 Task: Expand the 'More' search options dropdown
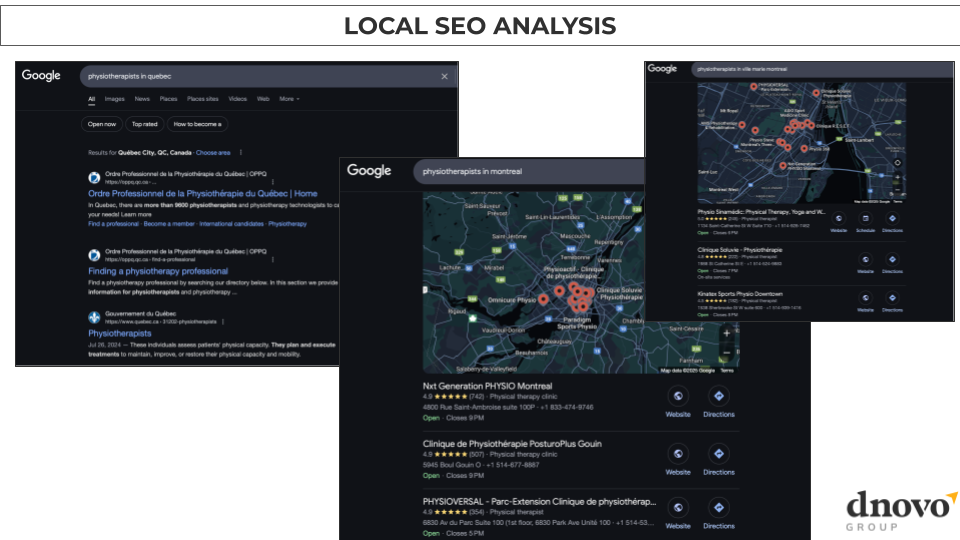[x=289, y=99]
